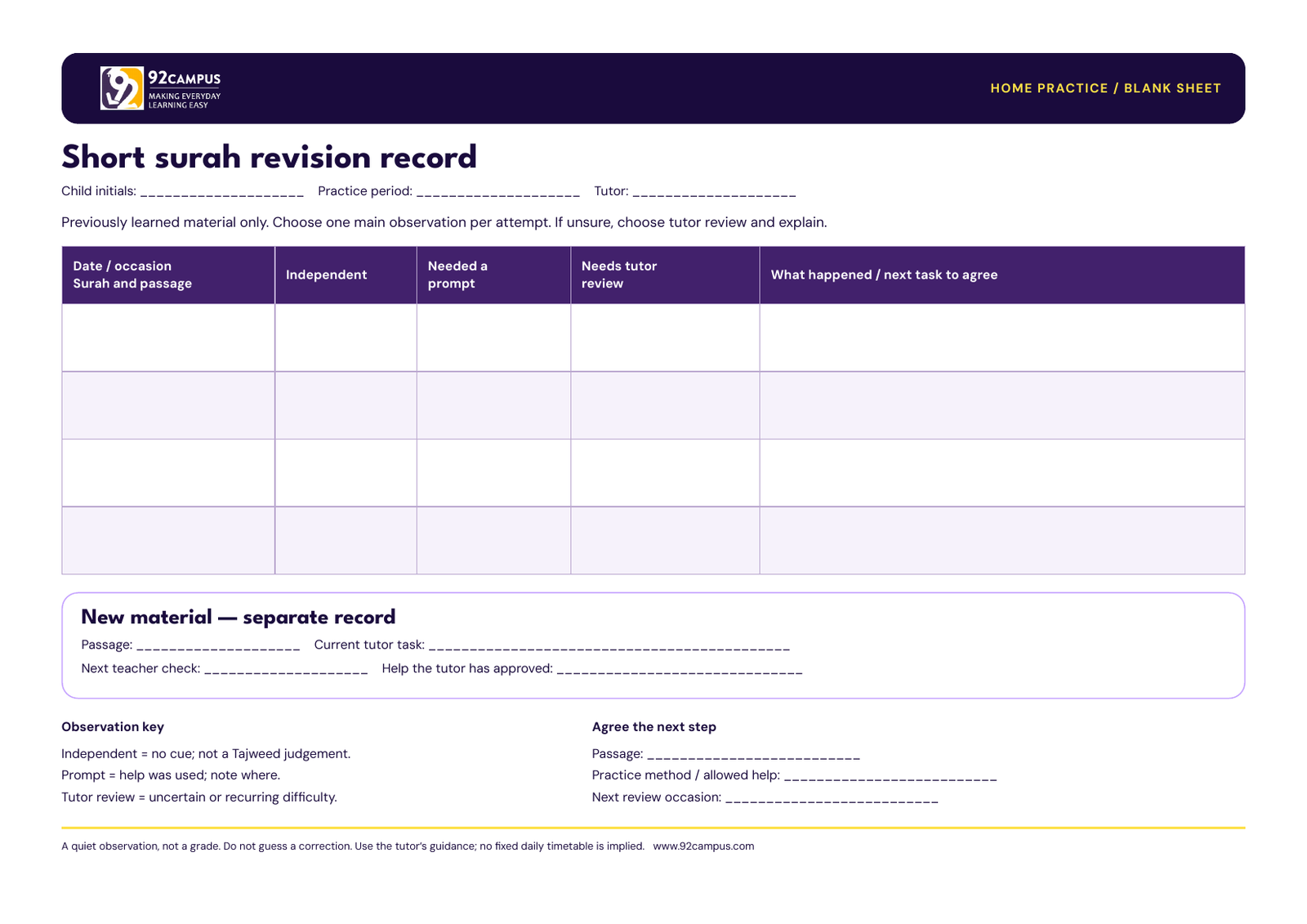
Task: Click 'Prompt = help was used; note where.'
Action: pos(171,775)
